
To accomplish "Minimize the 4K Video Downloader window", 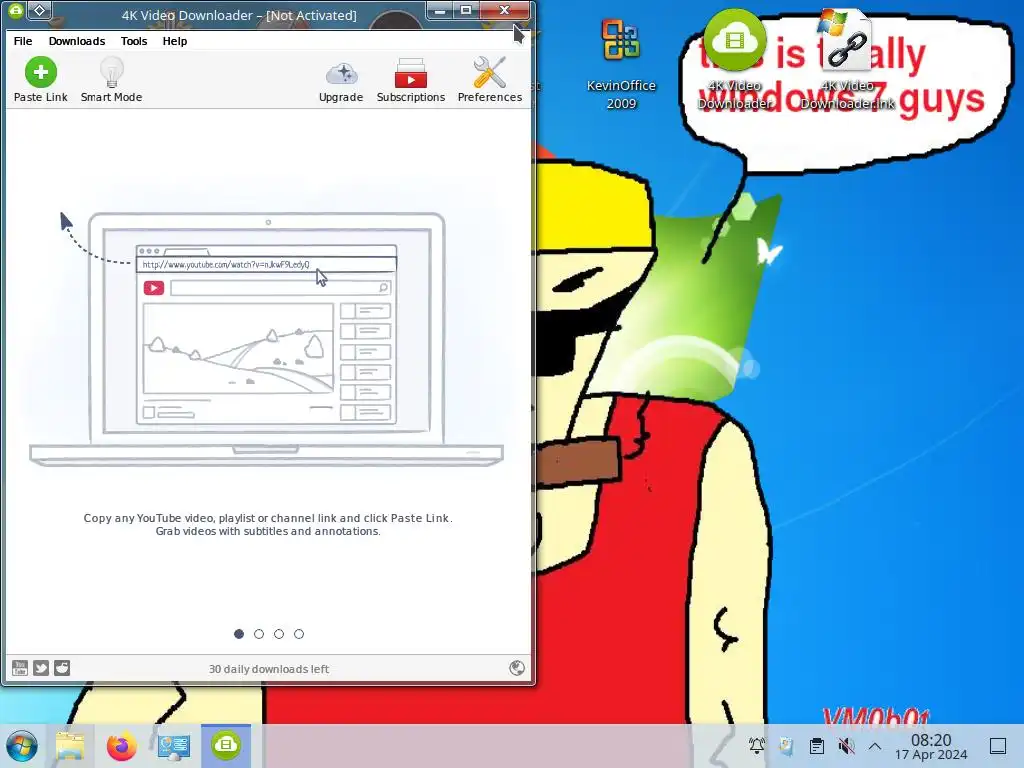I will pyautogui.click(x=440, y=10).
